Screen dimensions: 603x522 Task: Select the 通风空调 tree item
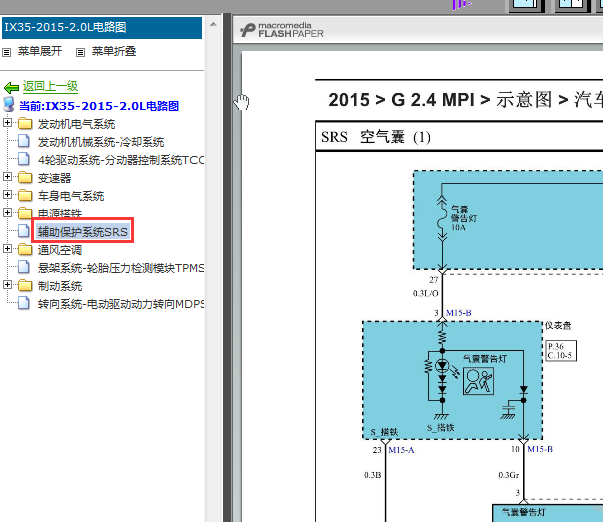(x=60, y=250)
